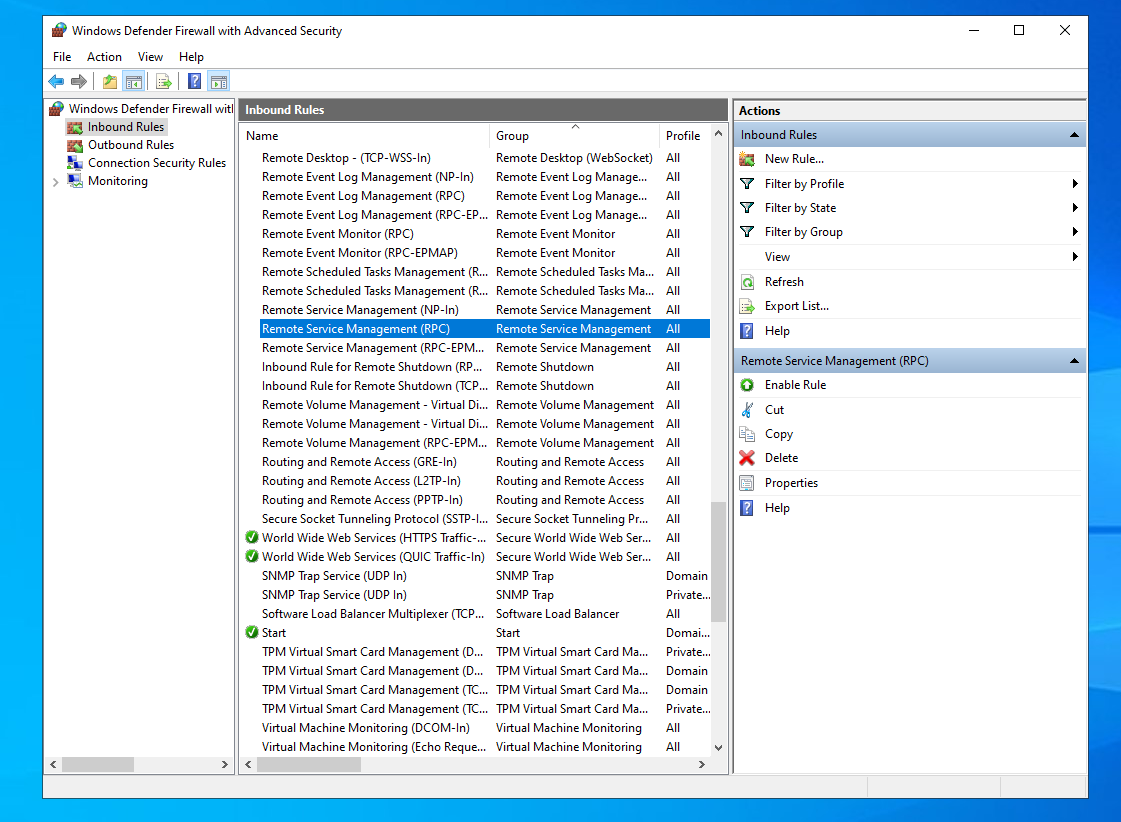Screen dimensions: 1121x822
Task: Open the Action menu
Action: (104, 56)
